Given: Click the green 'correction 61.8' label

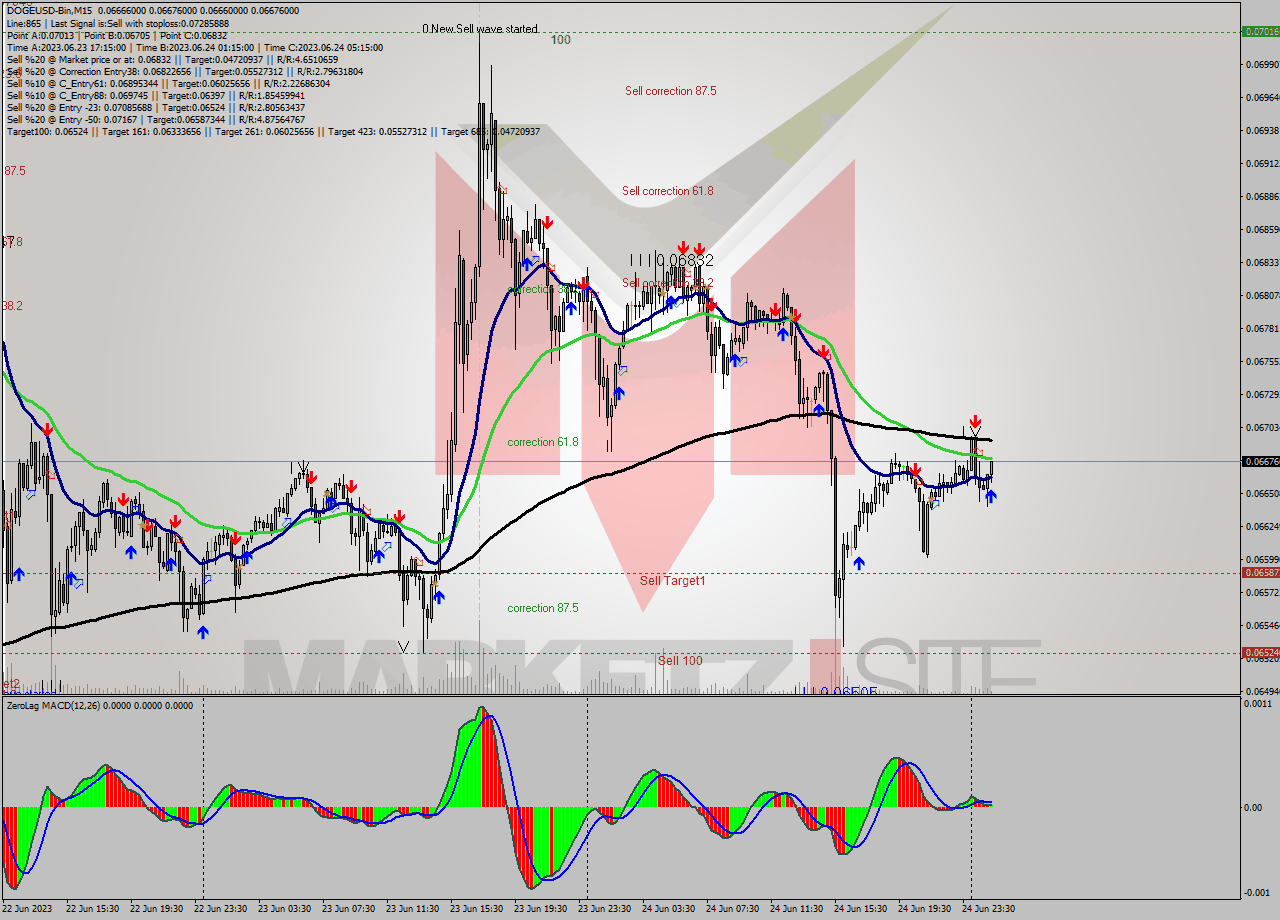Looking at the screenshot, I should click(542, 442).
